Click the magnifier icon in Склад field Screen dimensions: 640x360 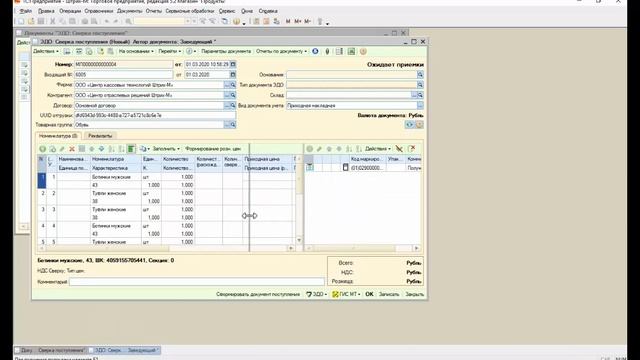[420, 95]
